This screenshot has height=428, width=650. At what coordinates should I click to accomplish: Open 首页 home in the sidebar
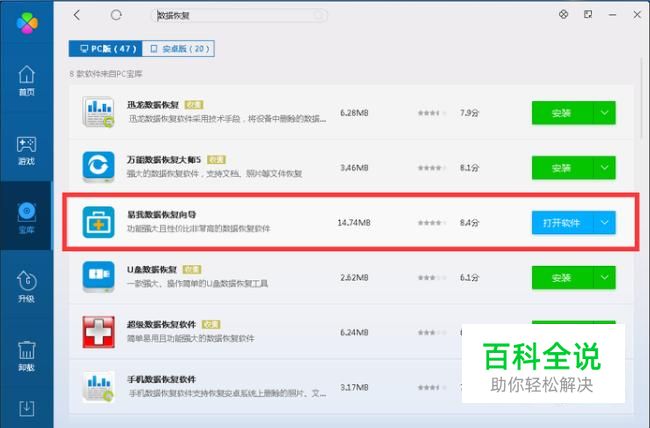(27, 81)
